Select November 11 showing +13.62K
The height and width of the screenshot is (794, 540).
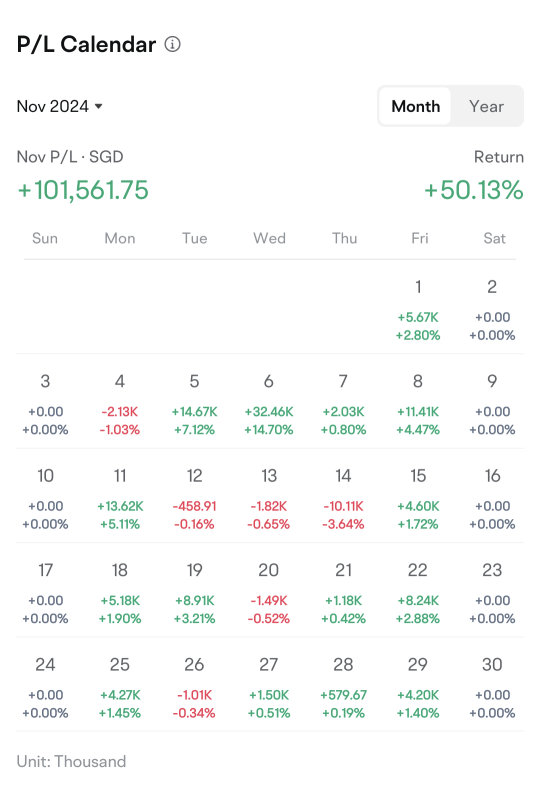point(120,499)
